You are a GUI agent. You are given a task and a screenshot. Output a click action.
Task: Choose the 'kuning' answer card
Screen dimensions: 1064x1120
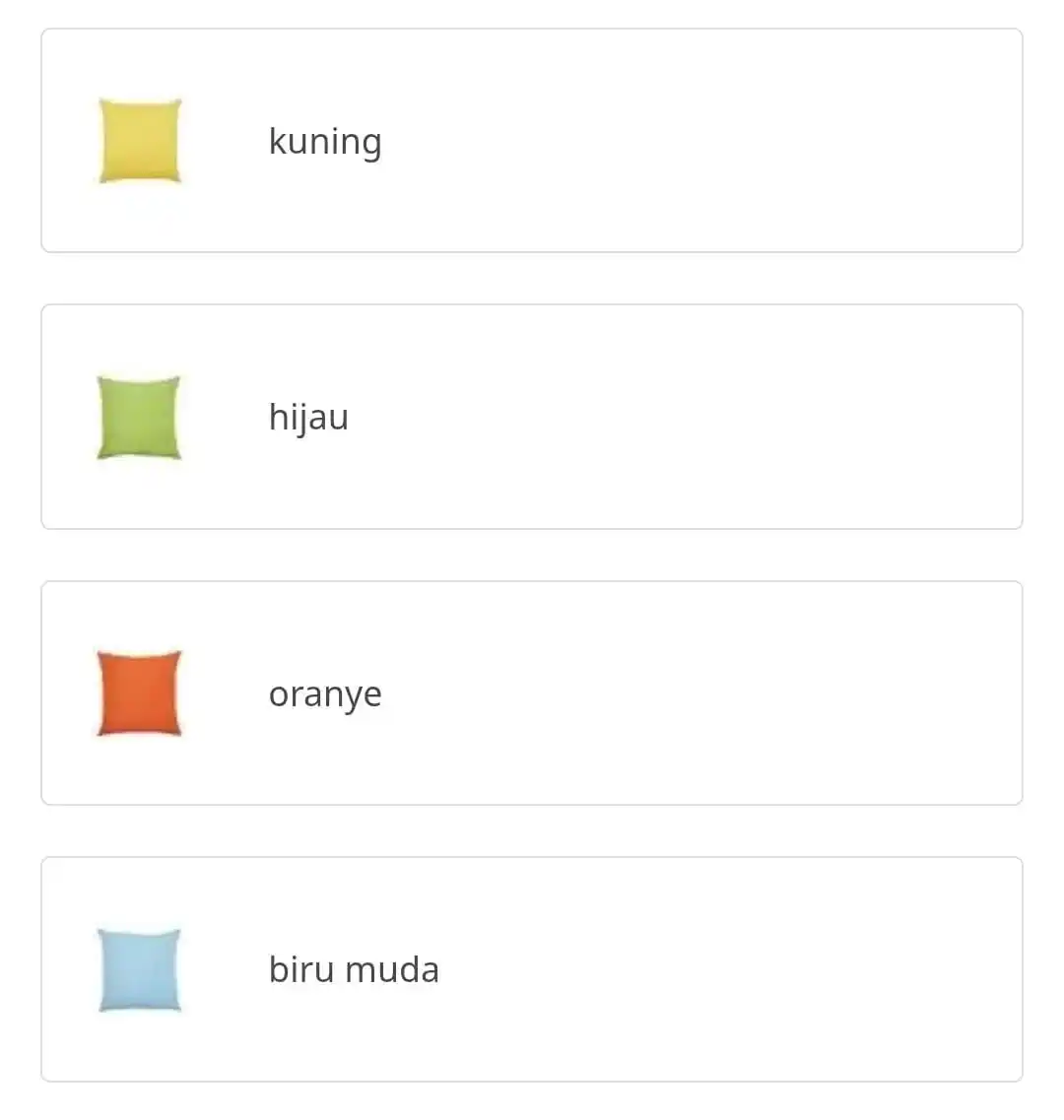pyautogui.click(x=532, y=141)
